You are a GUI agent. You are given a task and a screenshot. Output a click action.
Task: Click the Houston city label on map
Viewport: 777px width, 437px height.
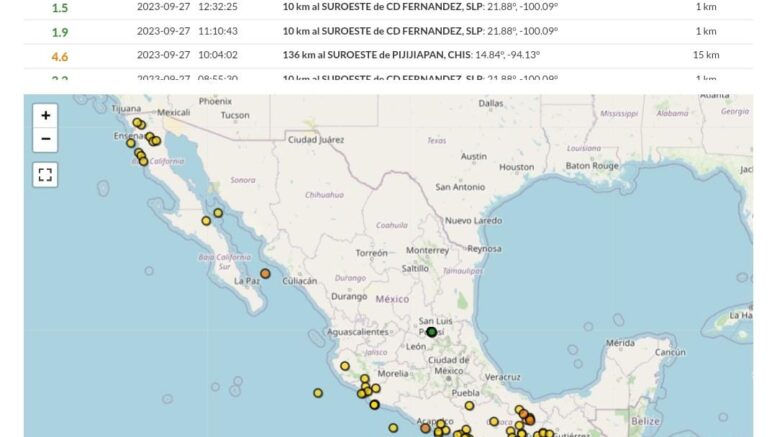pos(517,167)
